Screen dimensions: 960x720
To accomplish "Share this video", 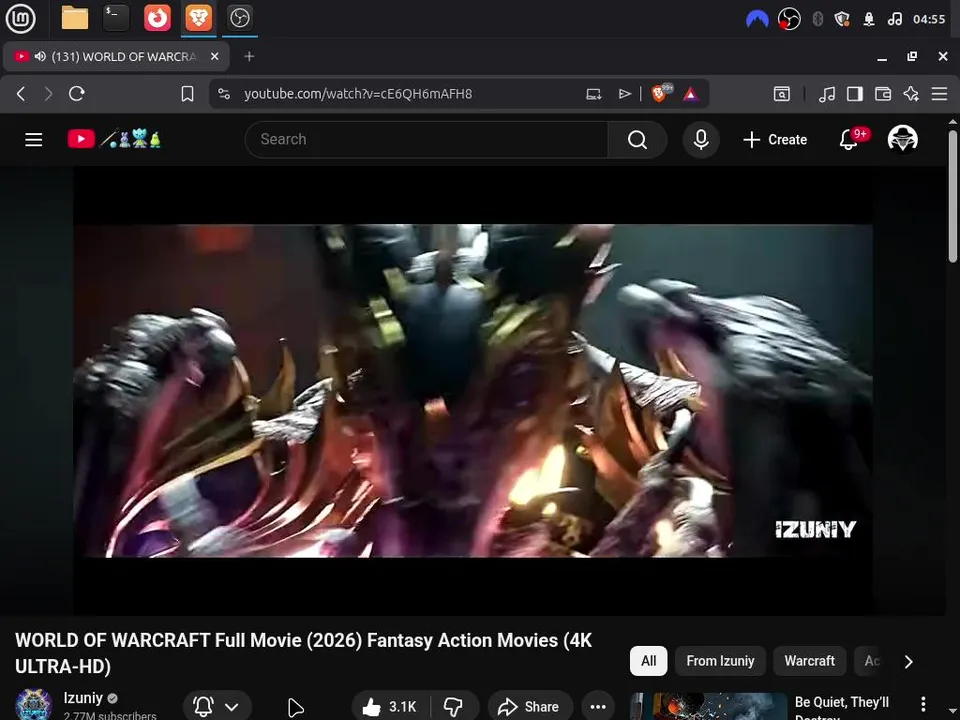I will click(x=530, y=707).
